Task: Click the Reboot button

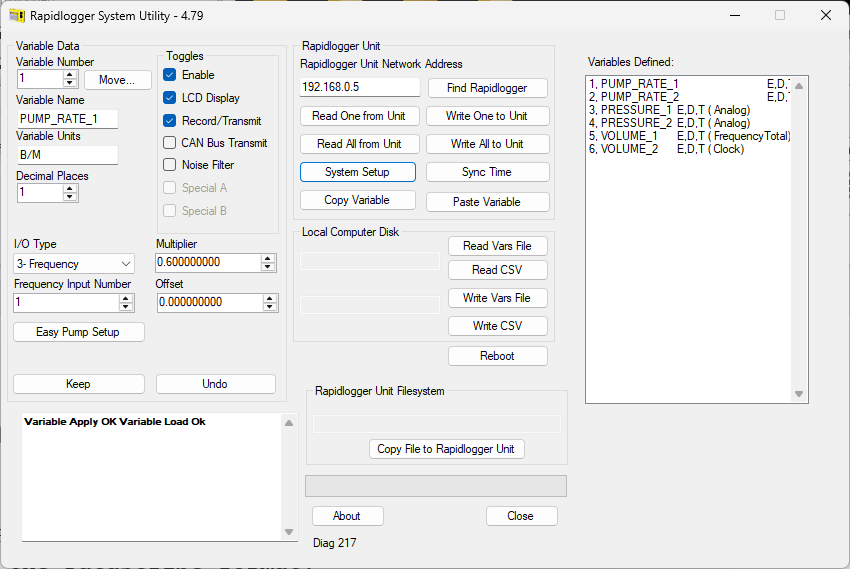Action: (498, 356)
